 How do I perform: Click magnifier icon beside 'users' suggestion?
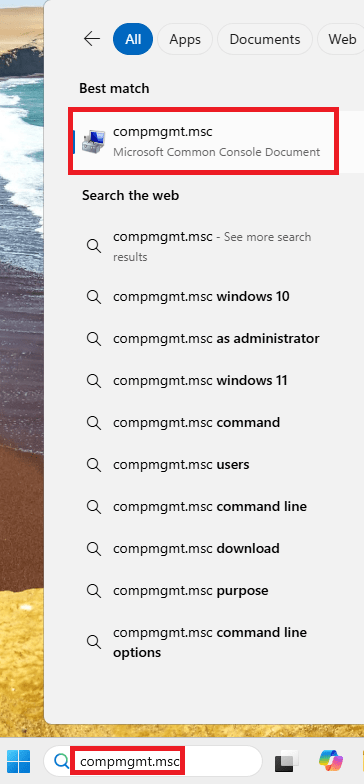click(94, 464)
